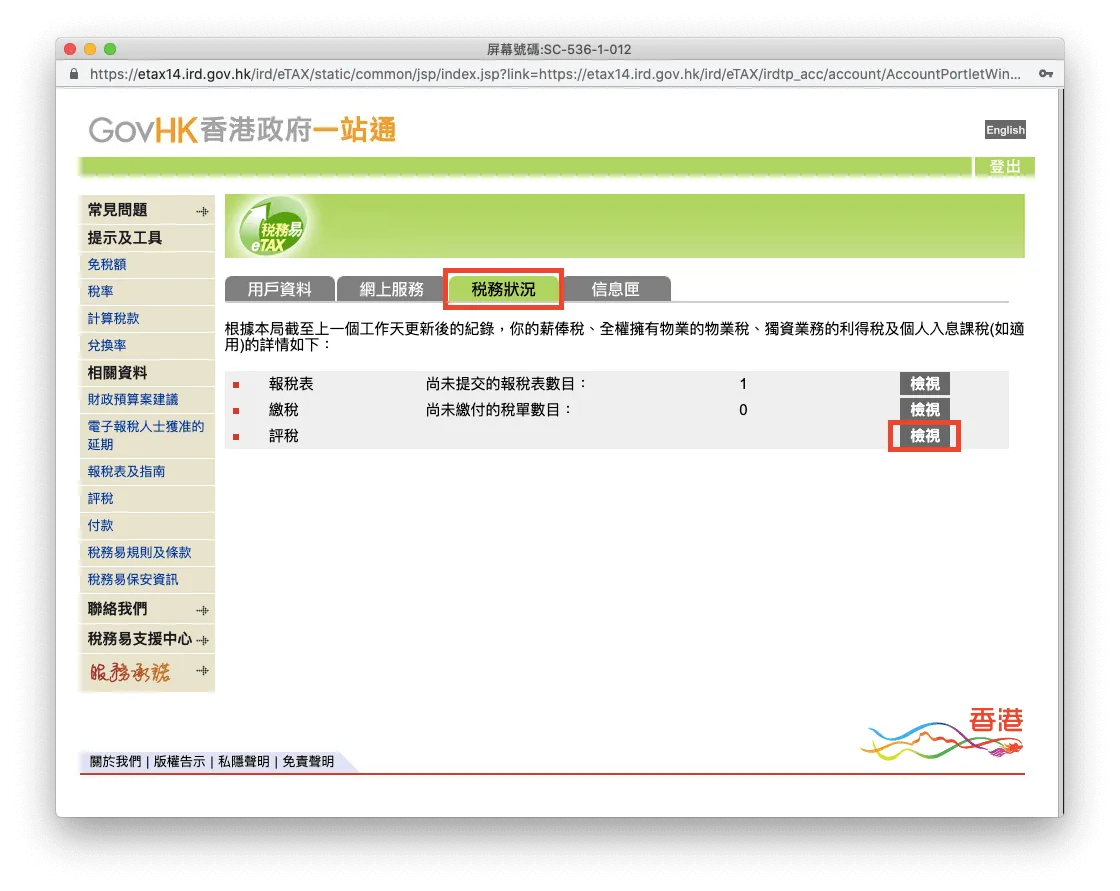Open 關於我們 footer link
The width and height of the screenshot is (1120, 891).
coord(116,762)
